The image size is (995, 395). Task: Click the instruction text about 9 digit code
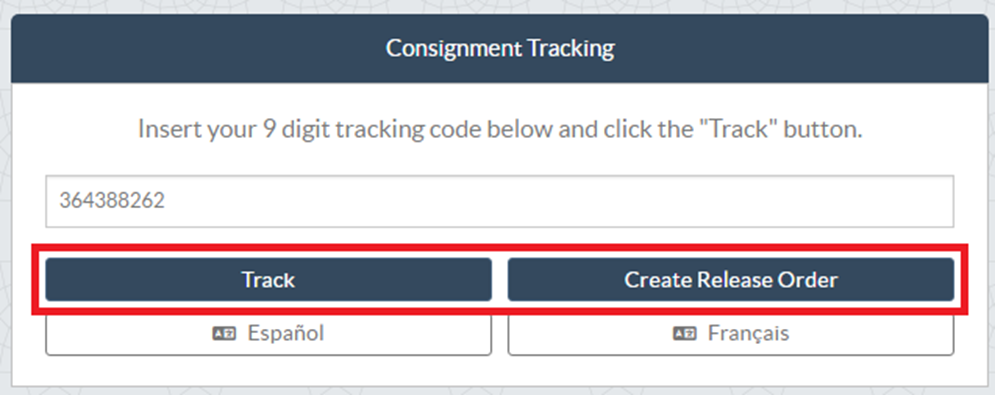pyautogui.click(x=500, y=130)
